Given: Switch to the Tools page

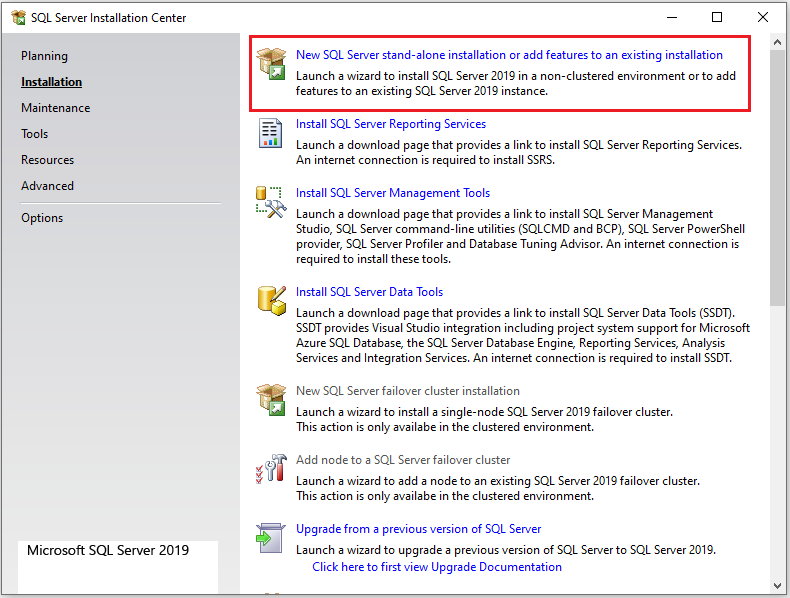Looking at the screenshot, I should coord(35,134).
